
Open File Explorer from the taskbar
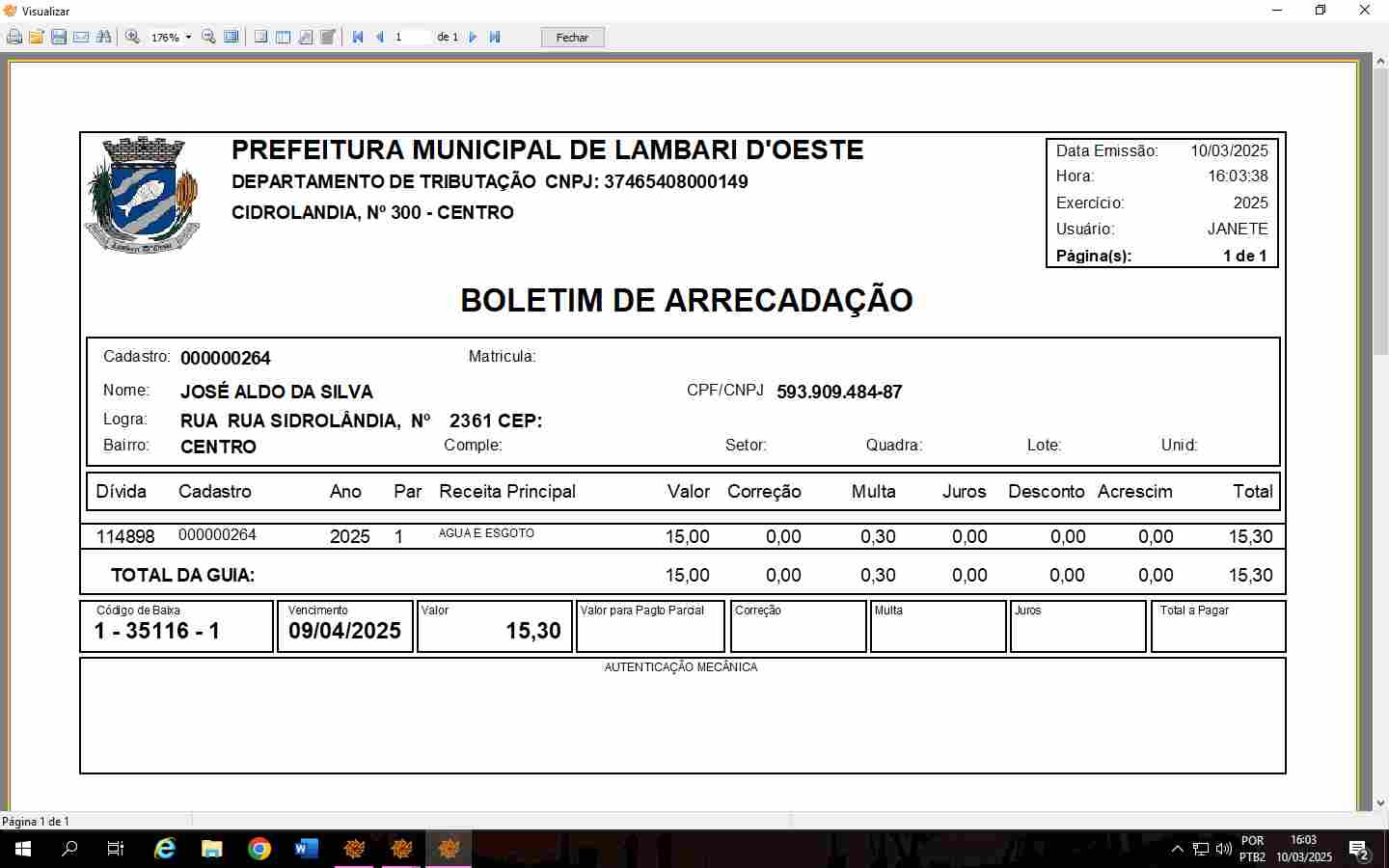click(x=212, y=849)
